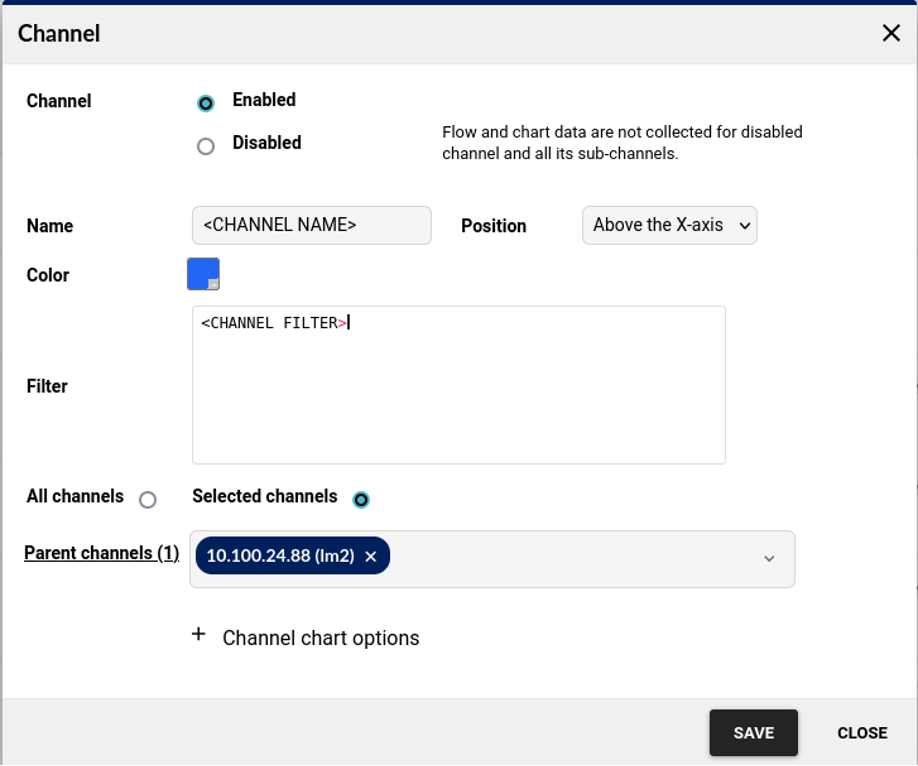This screenshot has height=766, width=918.
Task: Click the small picker corner of the color swatch
Action: [x=213, y=284]
